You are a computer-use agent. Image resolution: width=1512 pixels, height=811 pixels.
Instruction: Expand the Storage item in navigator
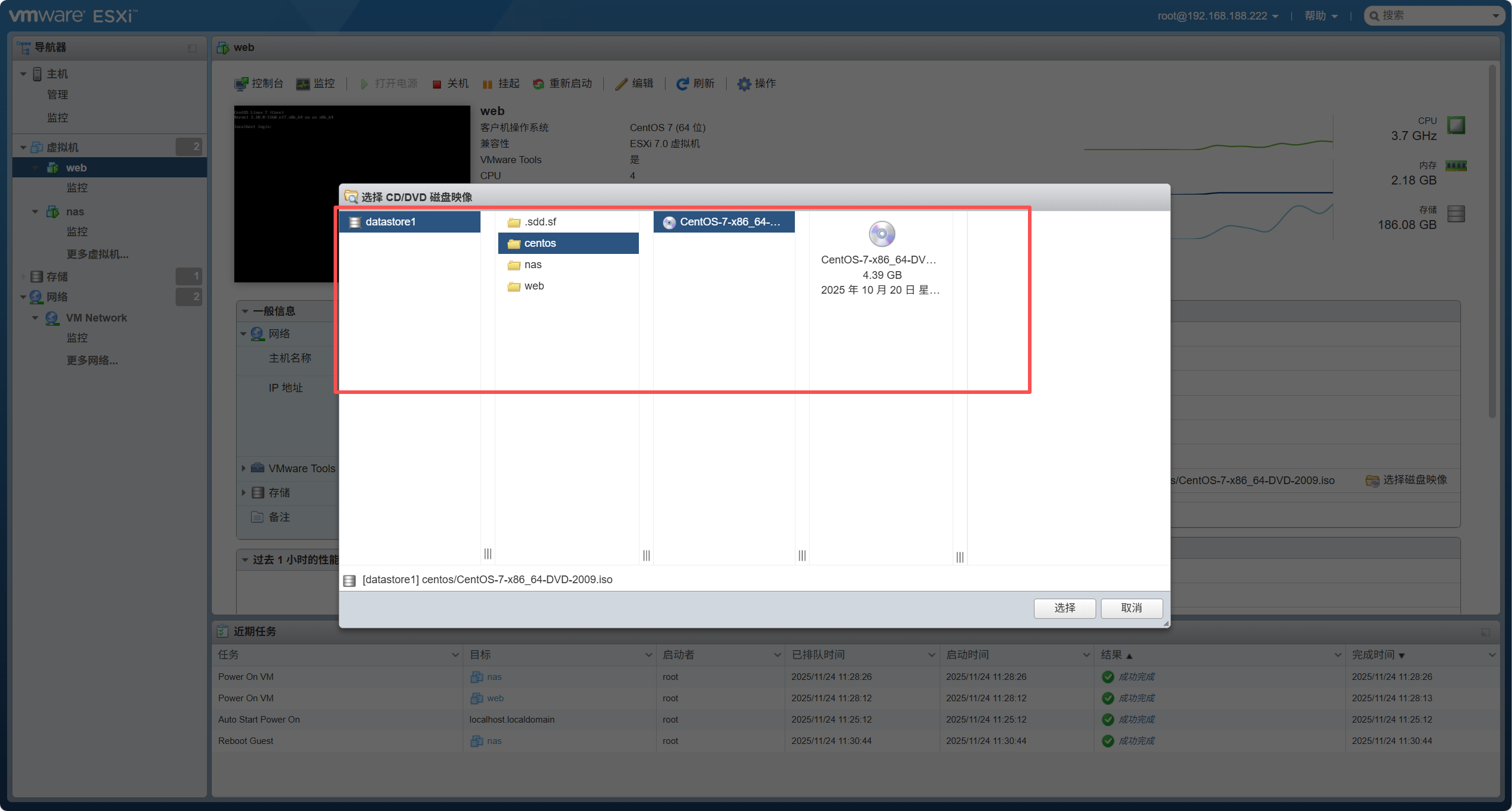23,276
